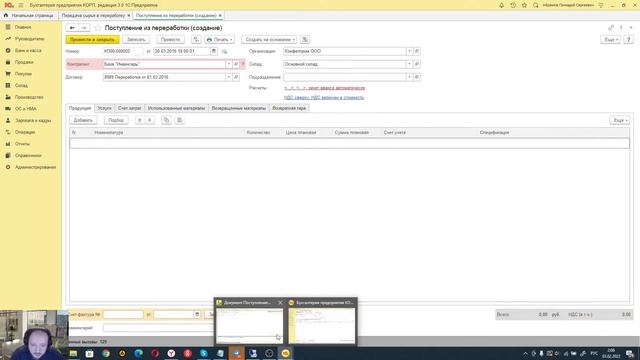The width and height of the screenshot is (640, 360).
Task: Click list icon next to copy in table toolbar
Action: pyautogui.click(x=179, y=120)
